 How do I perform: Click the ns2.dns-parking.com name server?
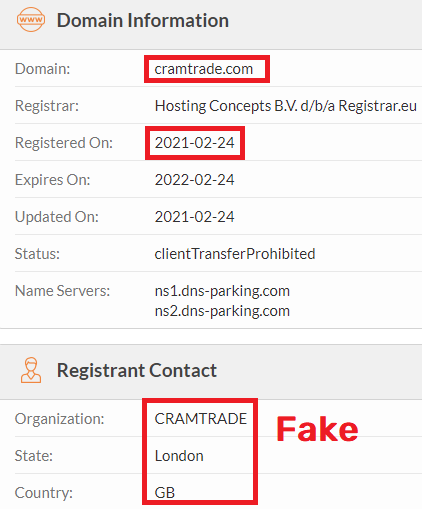click(x=222, y=311)
